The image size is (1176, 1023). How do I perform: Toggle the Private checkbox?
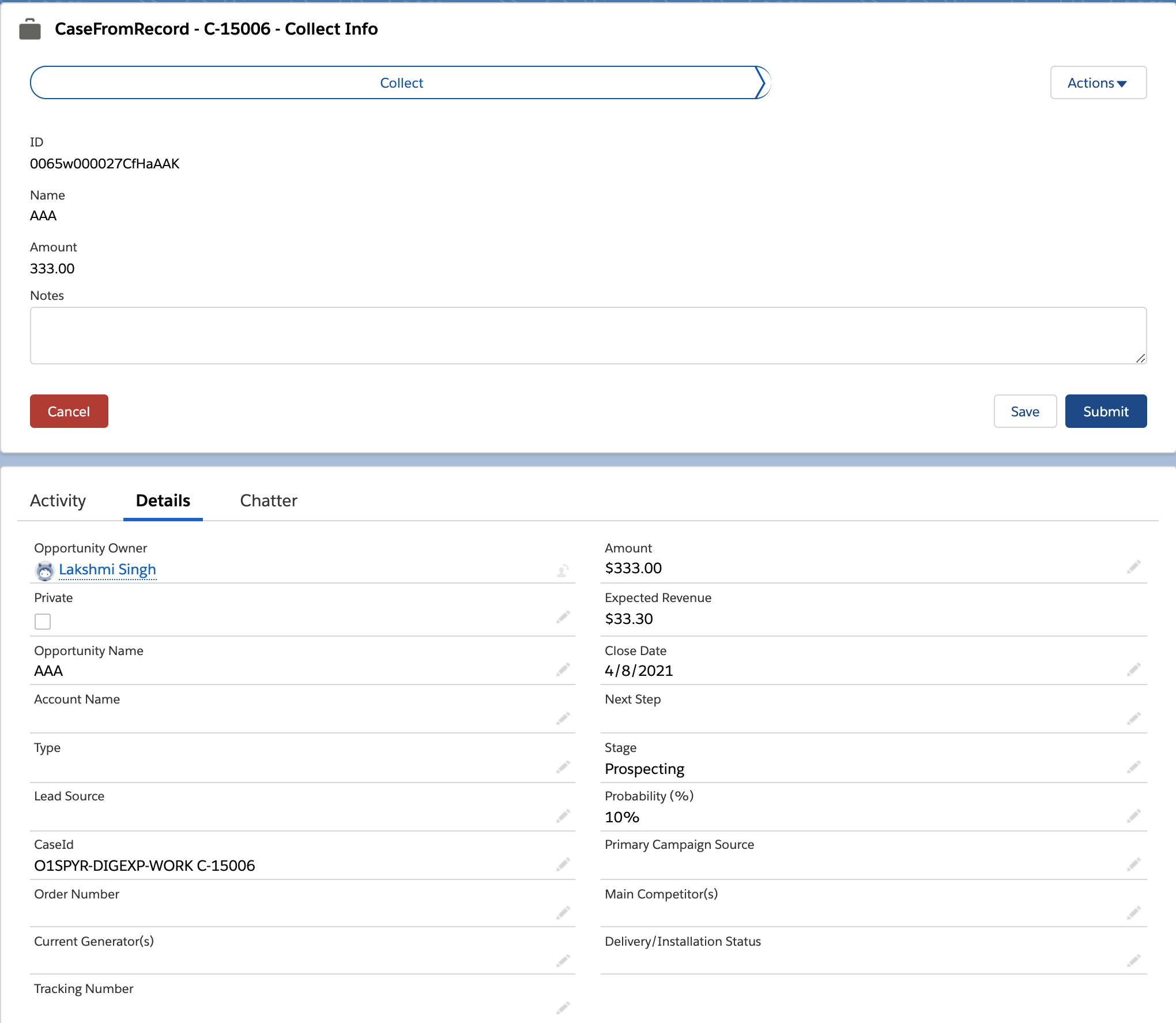click(x=43, y=622)
